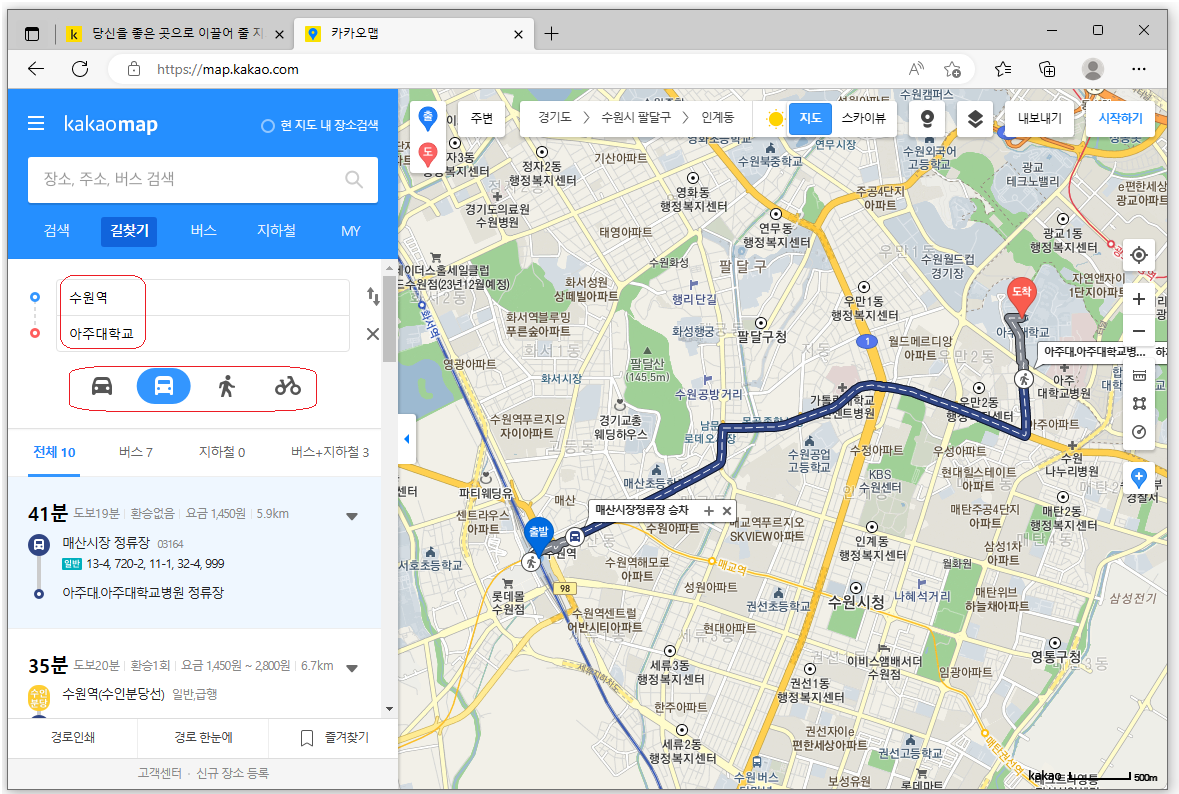Add waypoint plus on 매산시장정류장 popup
Viewport: 1179px width, 794px height.
tap(708, 511)
